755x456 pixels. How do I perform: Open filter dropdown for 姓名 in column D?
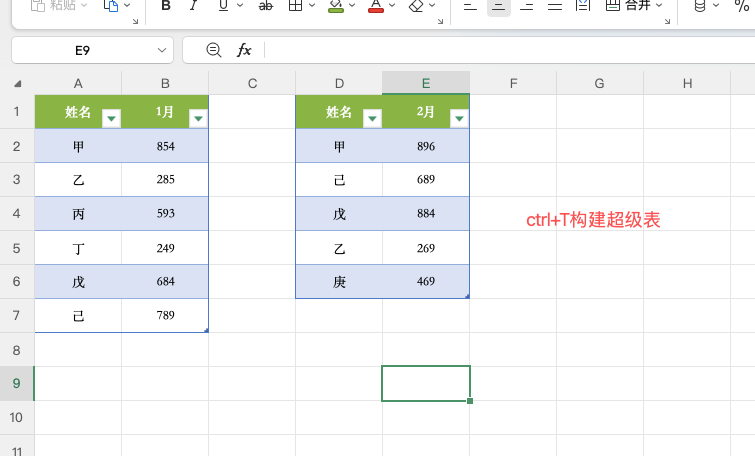click(x=372, y=118)
